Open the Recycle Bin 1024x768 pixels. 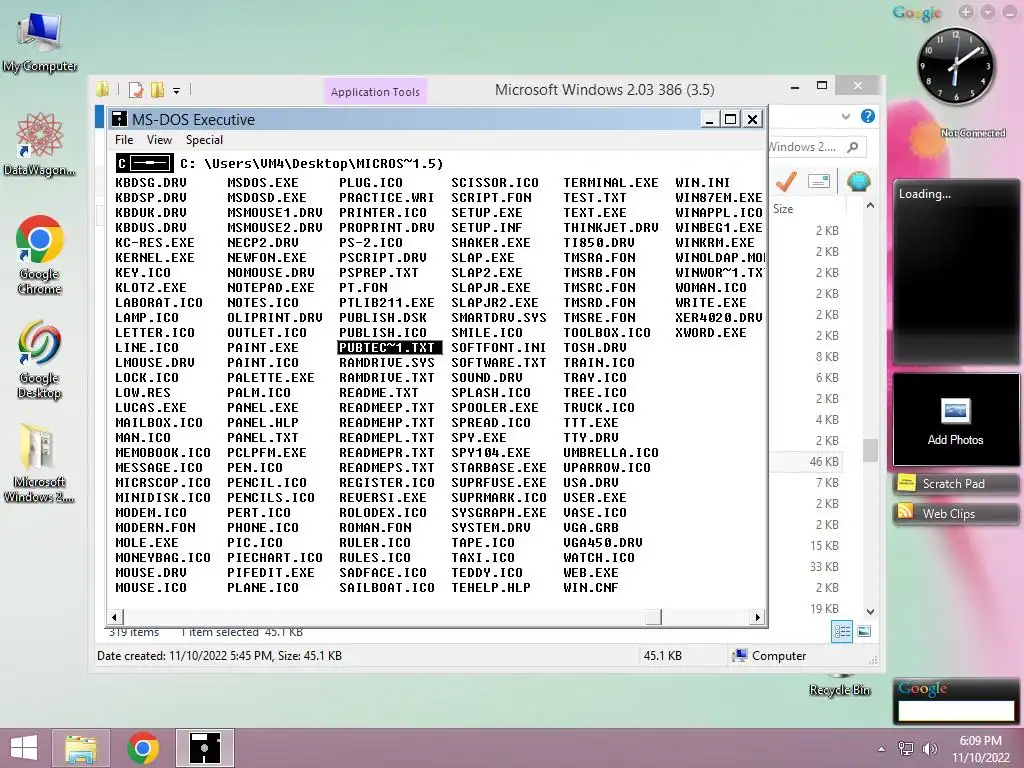coord(840,686)
